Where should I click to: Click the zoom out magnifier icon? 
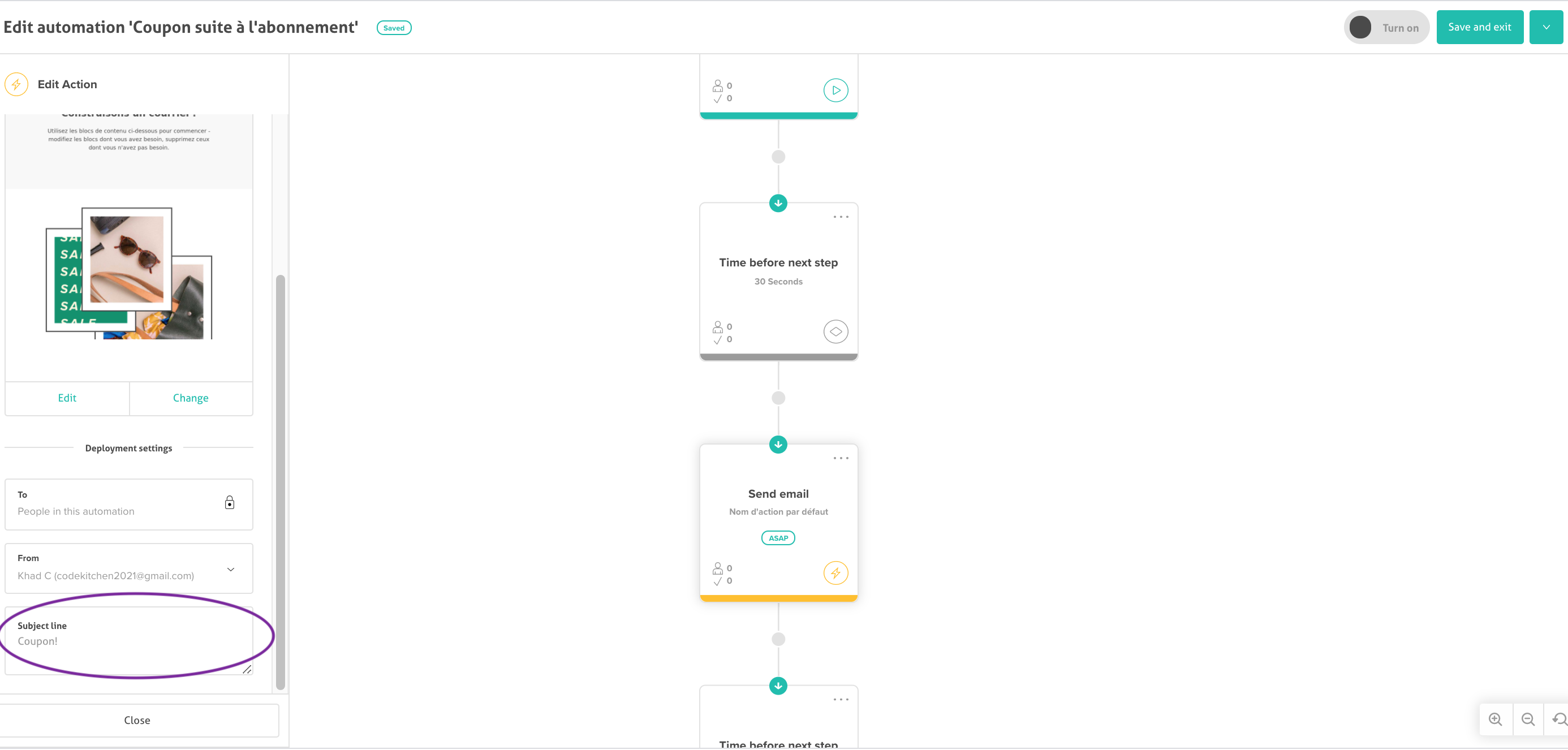click(x=1528, y=719)
